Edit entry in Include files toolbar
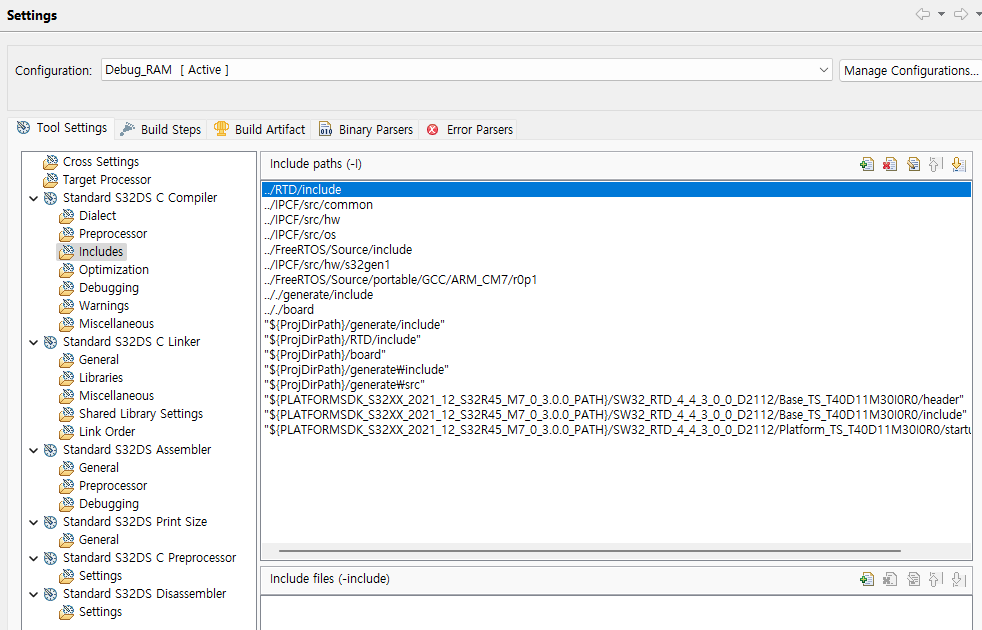The height and width of the screenshot is (630, 982). tap(913, 579)
